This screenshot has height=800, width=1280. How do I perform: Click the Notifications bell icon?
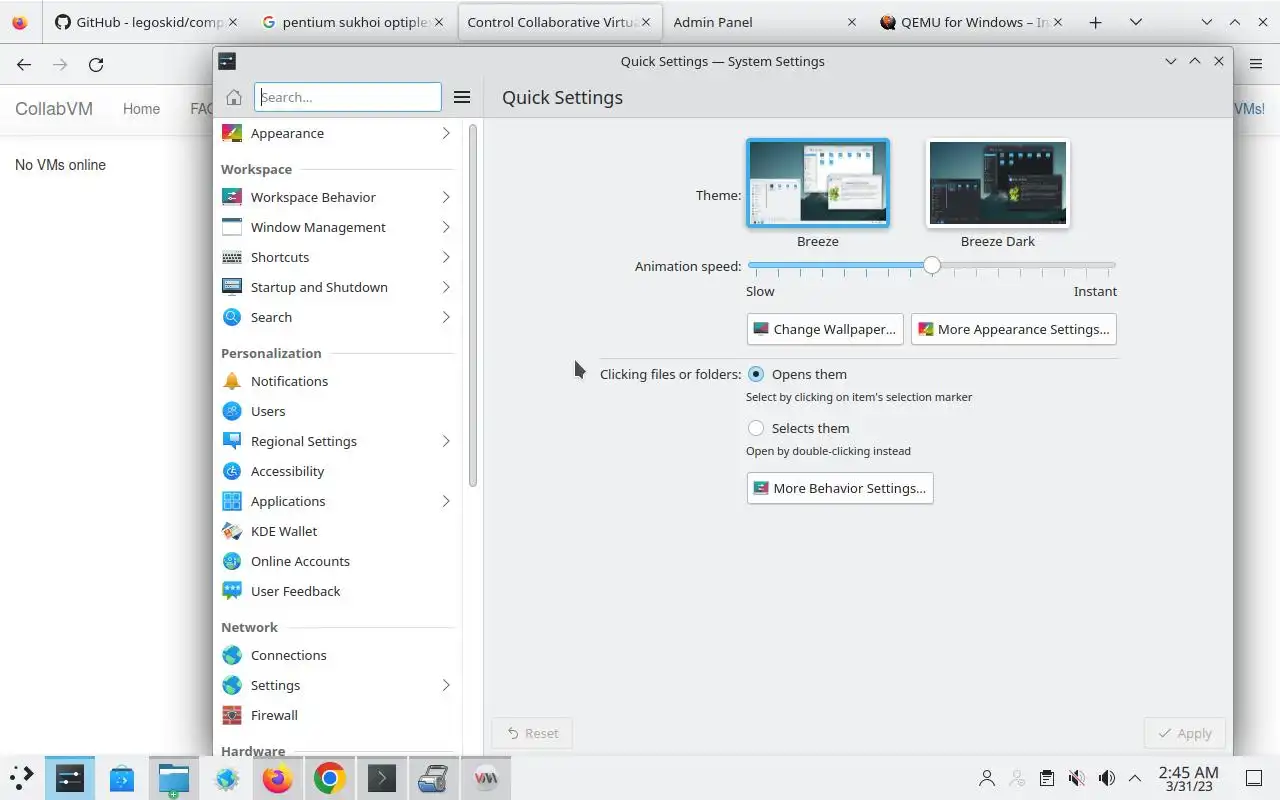click(x=232, y=381)
